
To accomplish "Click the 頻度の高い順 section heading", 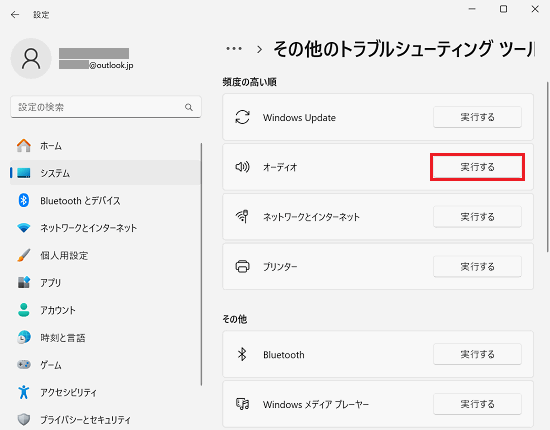I will [x=249, y=82].
